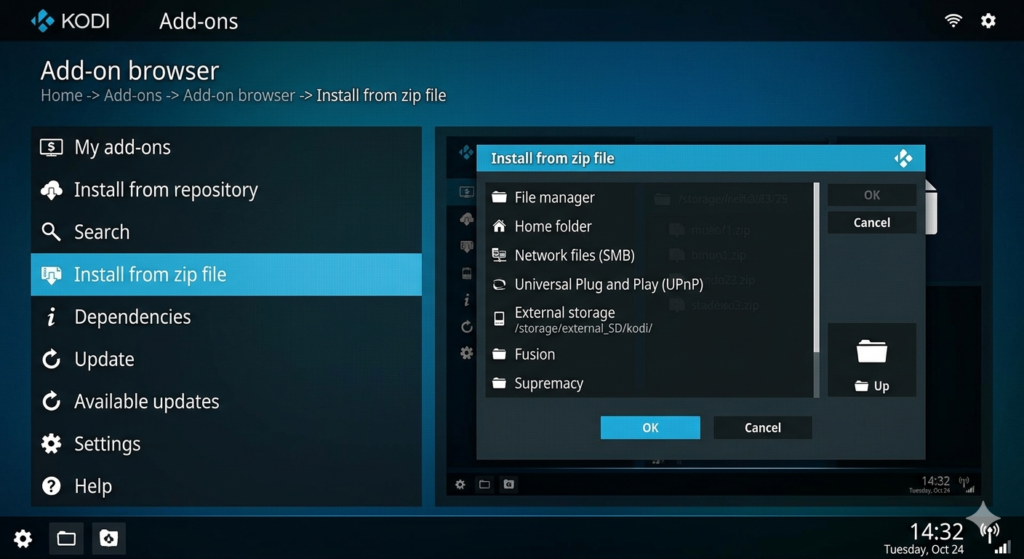
Task: Click the question mark icon beside Help
Action: (x=51, y=487)
